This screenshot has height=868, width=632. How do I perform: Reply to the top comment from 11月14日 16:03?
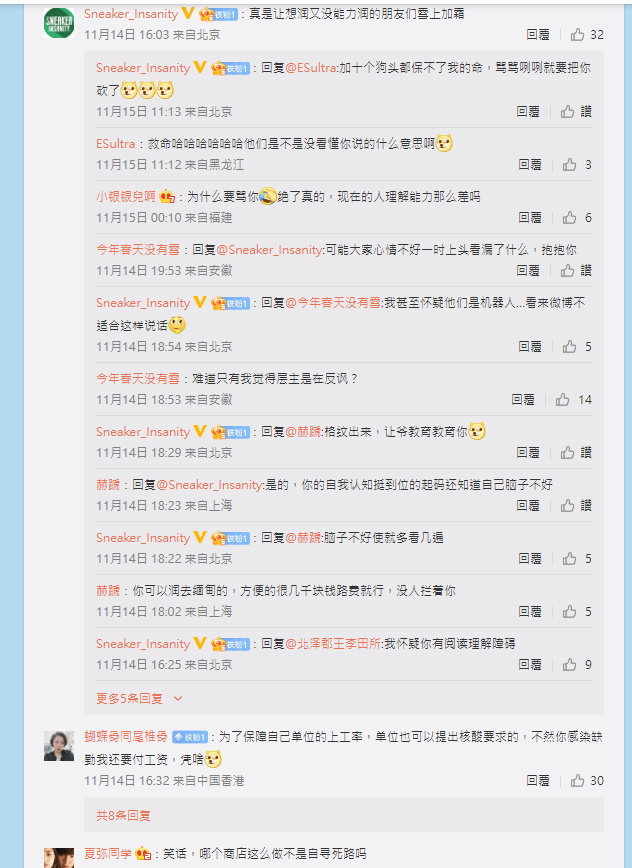(538, 35)
